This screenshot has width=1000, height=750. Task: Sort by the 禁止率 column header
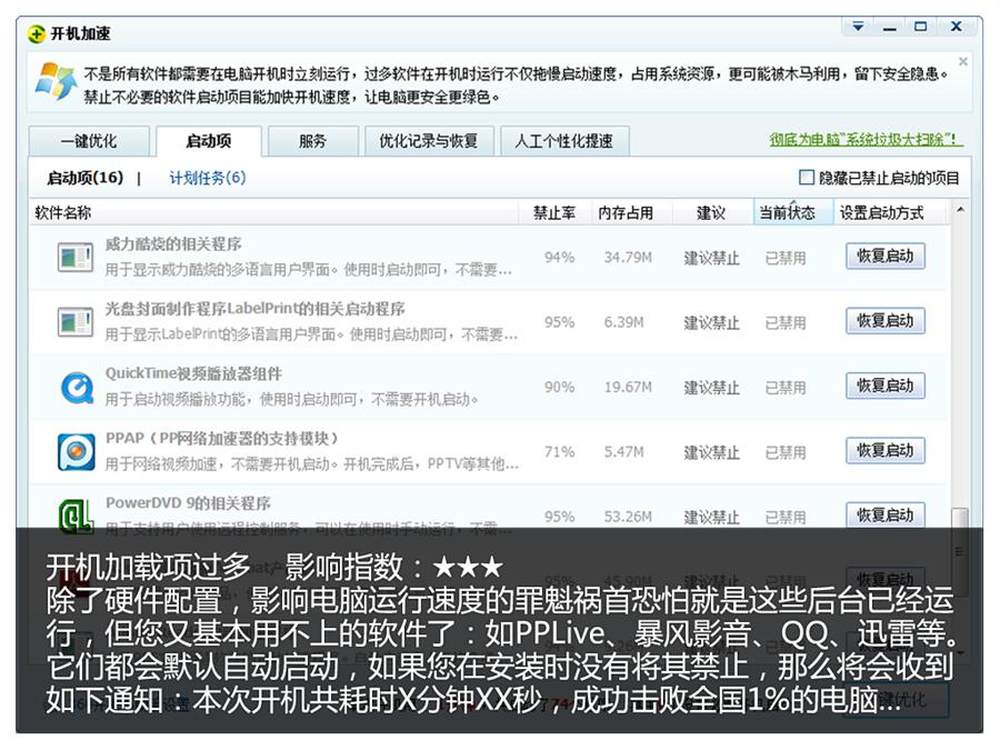pyautogui.click(x=554, y=212)
